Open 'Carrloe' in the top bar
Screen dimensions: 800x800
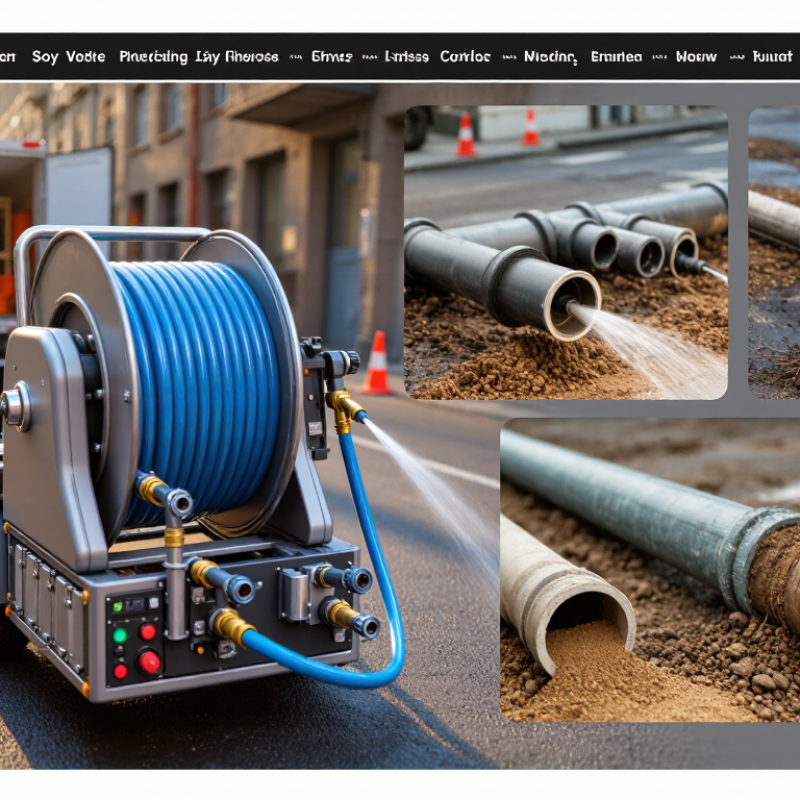[465, 57]
